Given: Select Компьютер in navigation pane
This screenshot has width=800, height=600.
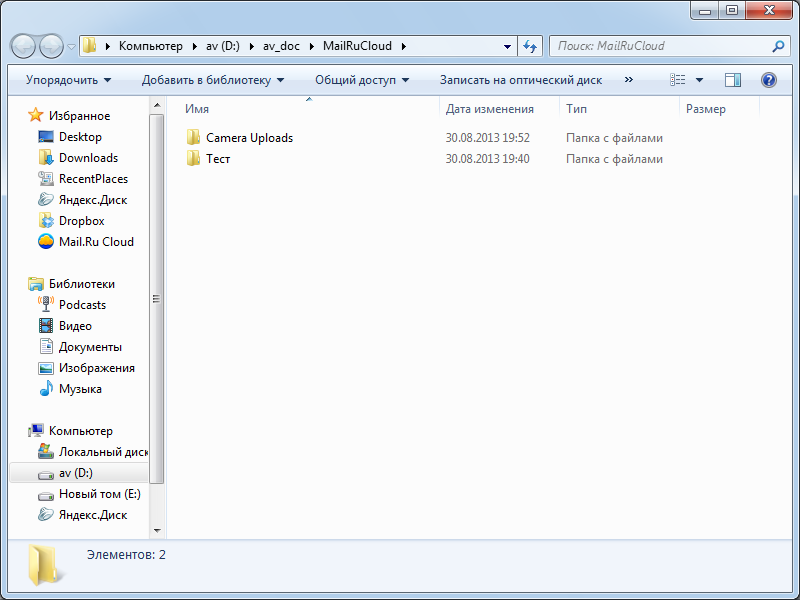Looking at the screenshot, I should click(81, 431).
